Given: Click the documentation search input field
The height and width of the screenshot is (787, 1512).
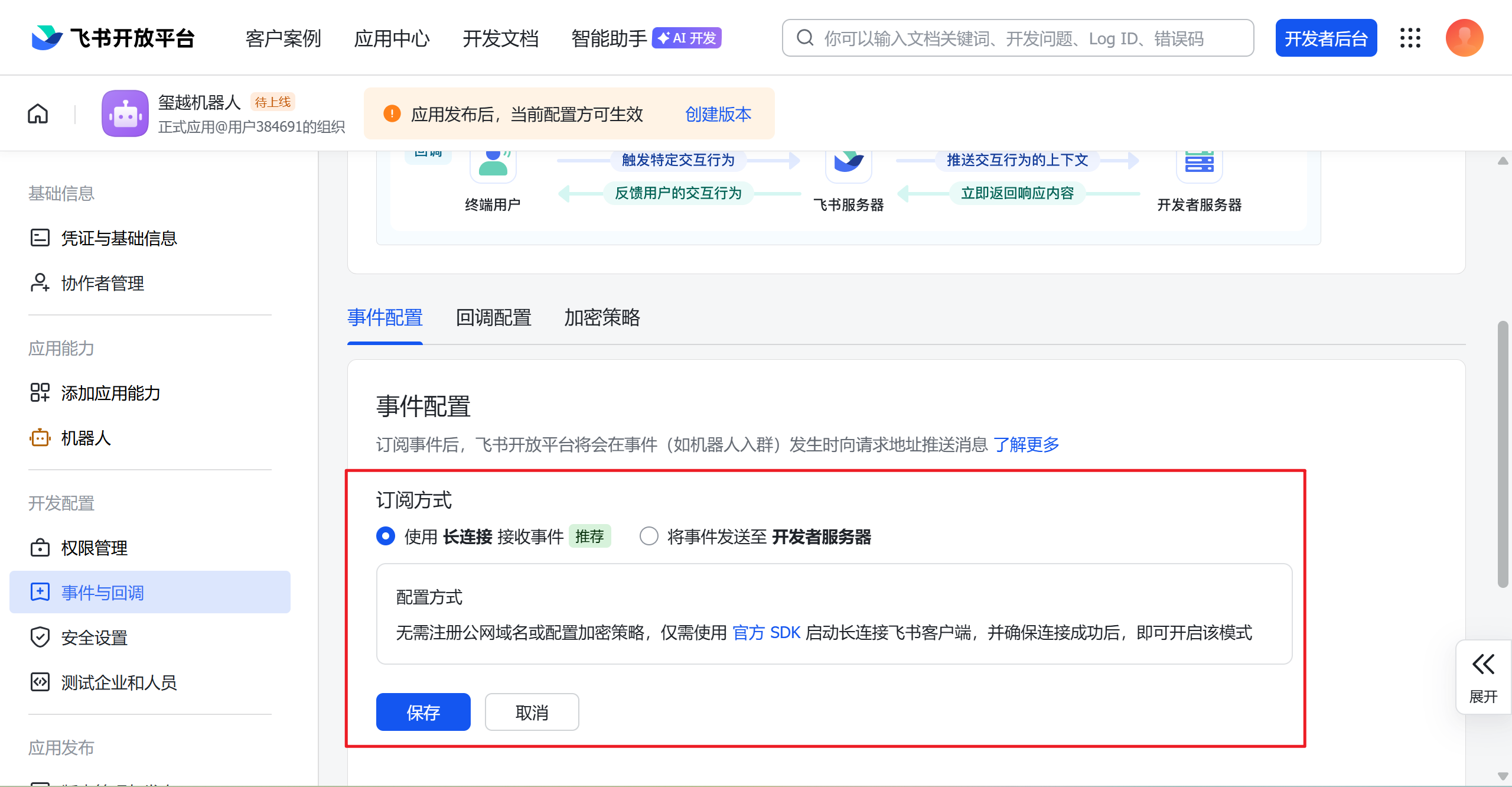Looking at the screenshot, I should (1018, 38).
